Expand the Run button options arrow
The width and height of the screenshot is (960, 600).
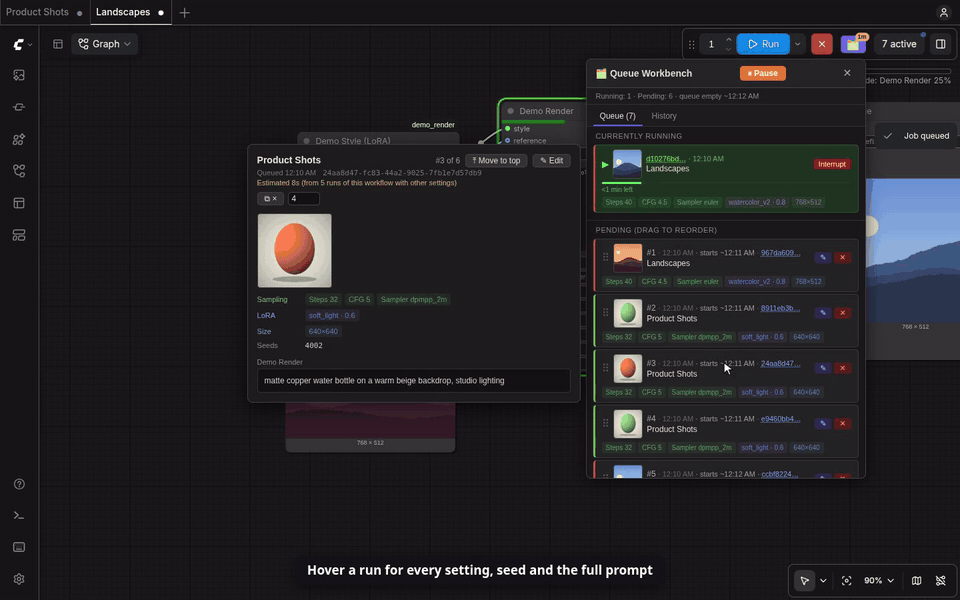(x=798, y=44)
